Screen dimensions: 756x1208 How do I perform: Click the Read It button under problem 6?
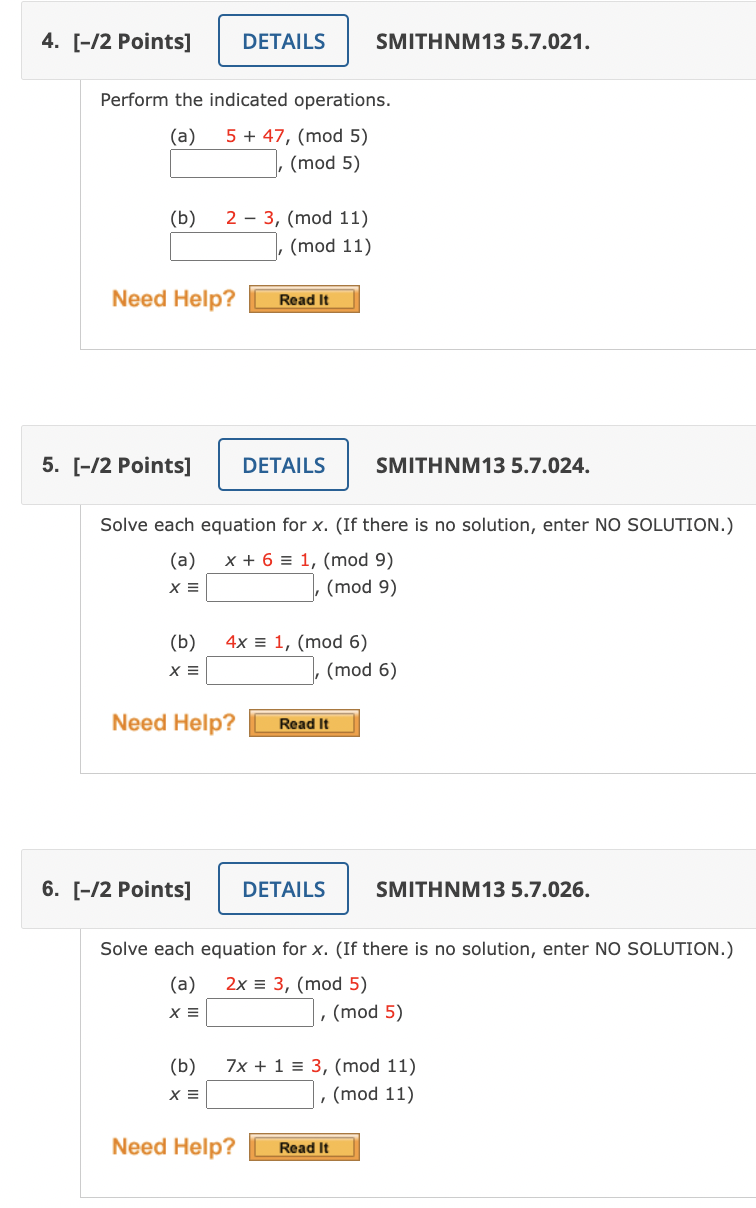[x=304, y=1146]
